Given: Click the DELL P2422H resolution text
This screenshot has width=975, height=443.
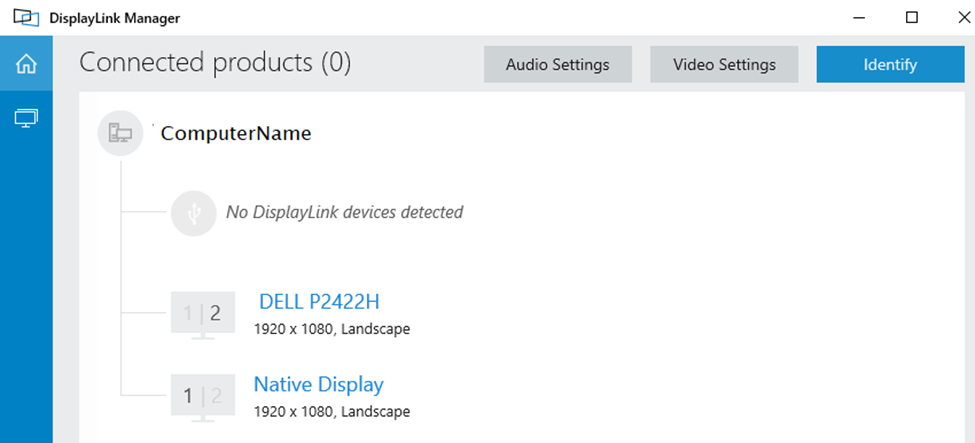Looking at the screenshot, I should click(x=332, y=329).
